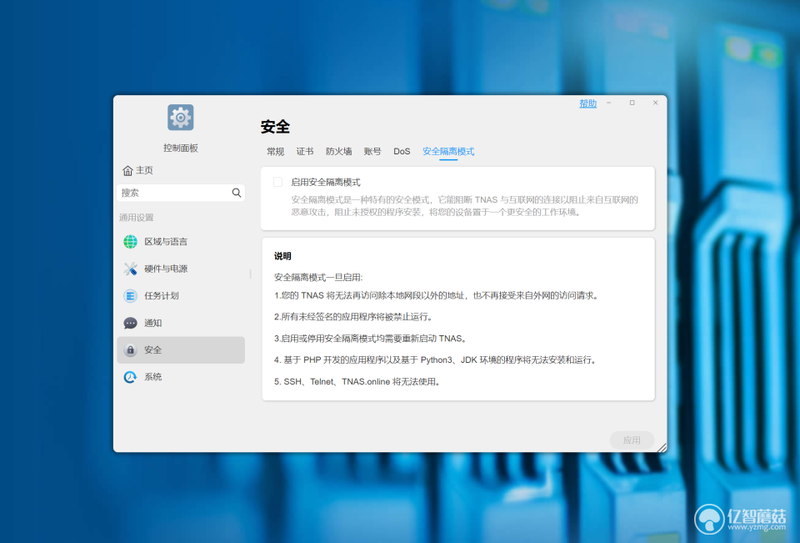The height and width of the screenshot is (543, 800).
Task: Enable the 启用安全隔离模式 checkbox
Action: click(x=278, y=182)
